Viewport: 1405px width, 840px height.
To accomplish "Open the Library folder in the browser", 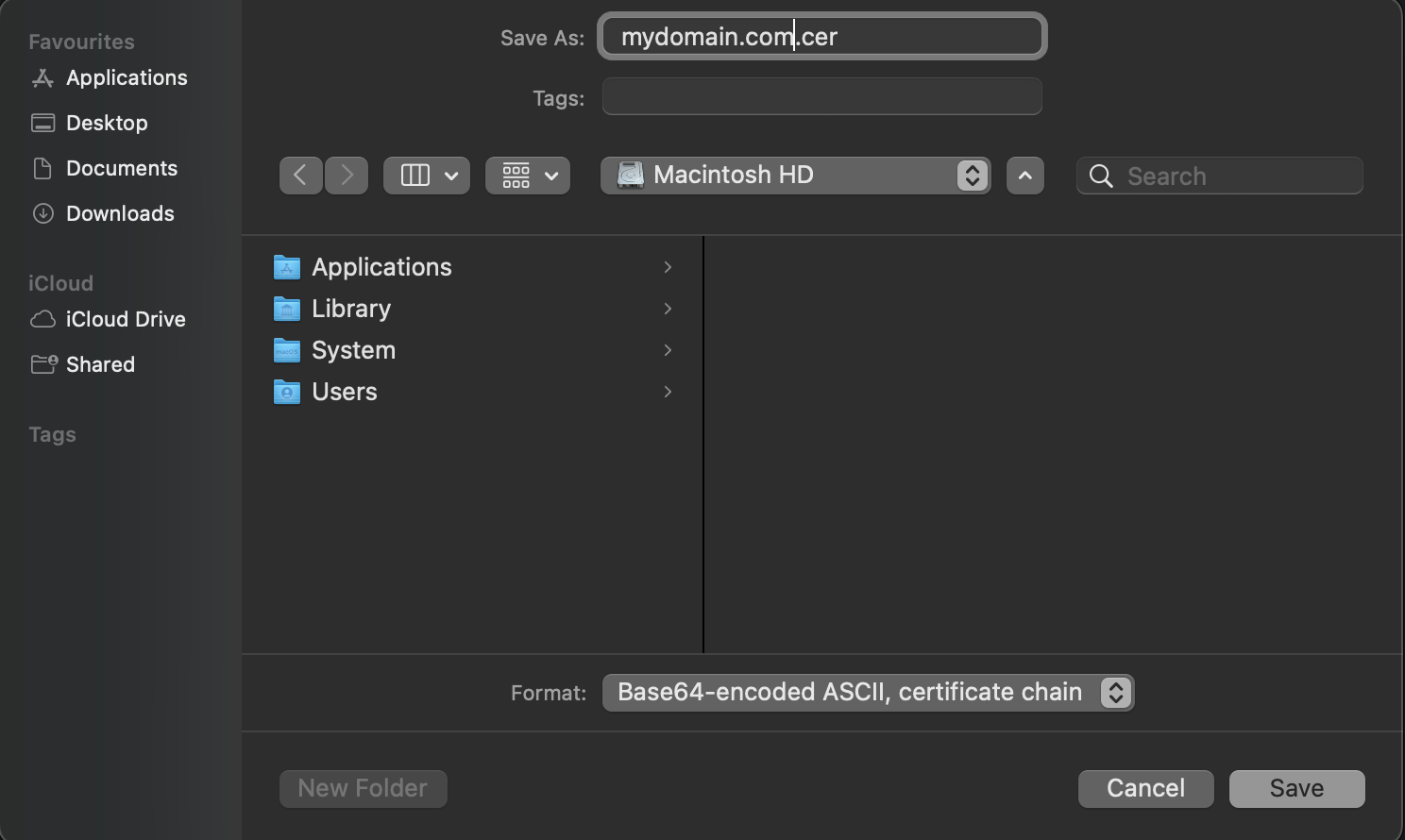I will [350, 309].
